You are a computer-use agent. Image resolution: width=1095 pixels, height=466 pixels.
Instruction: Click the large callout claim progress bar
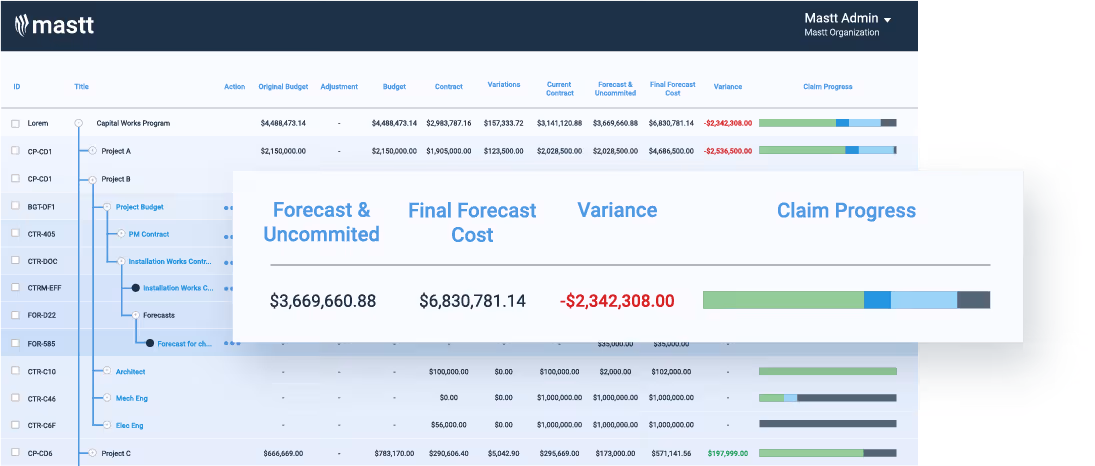846,300
